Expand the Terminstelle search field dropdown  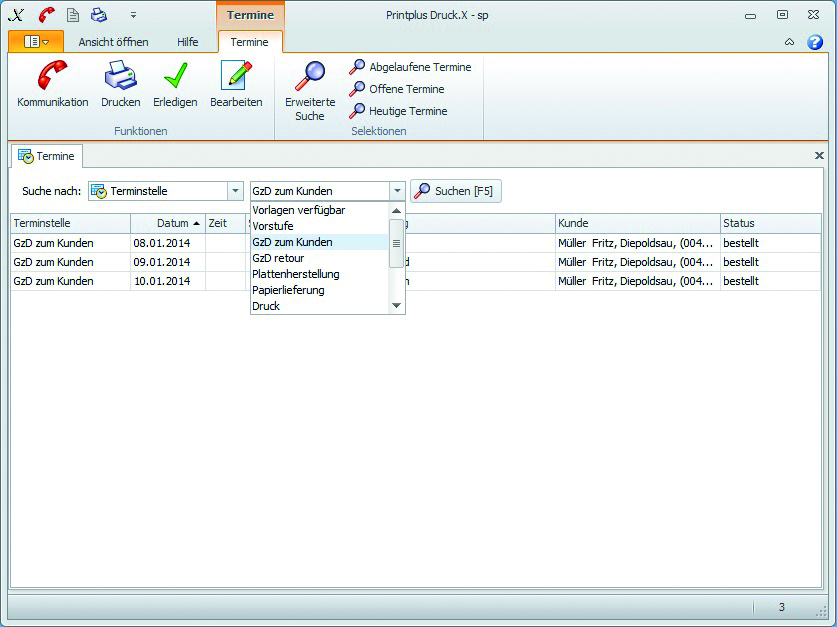tap(235, 191)
